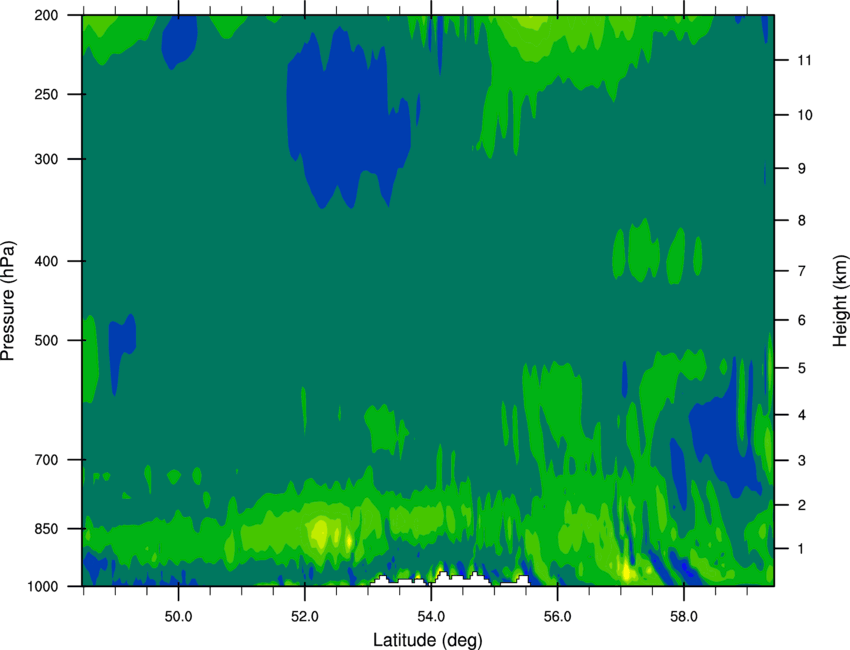Click the 54.0 latitude tick label
The image size is (850, 650).
[x=431, y=617]
